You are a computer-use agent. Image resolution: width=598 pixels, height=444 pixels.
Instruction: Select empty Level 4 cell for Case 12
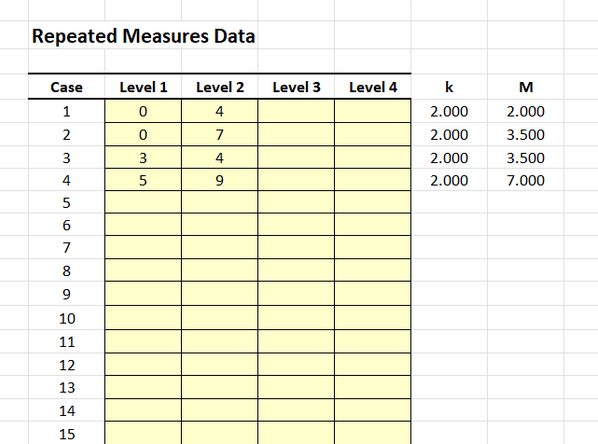point(373,364)
